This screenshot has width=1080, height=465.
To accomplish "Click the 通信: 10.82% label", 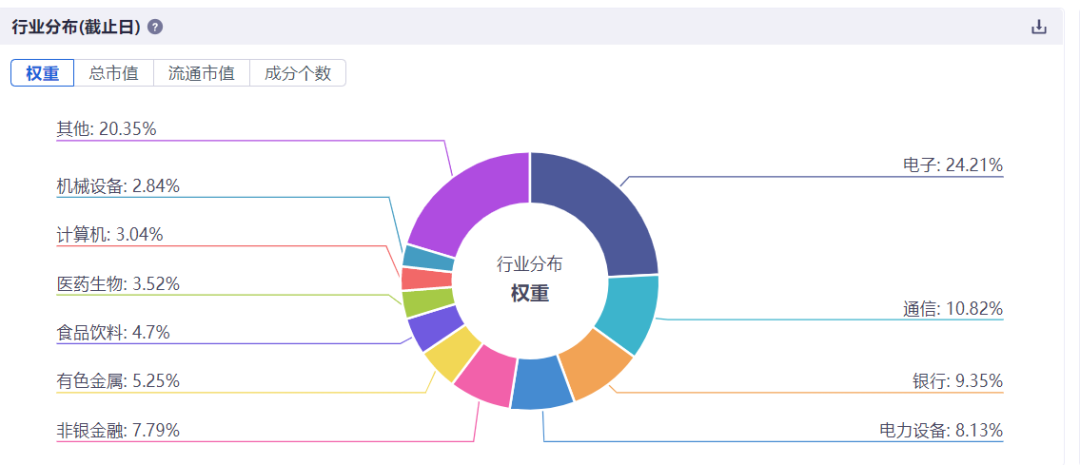I will click(953, 309).
